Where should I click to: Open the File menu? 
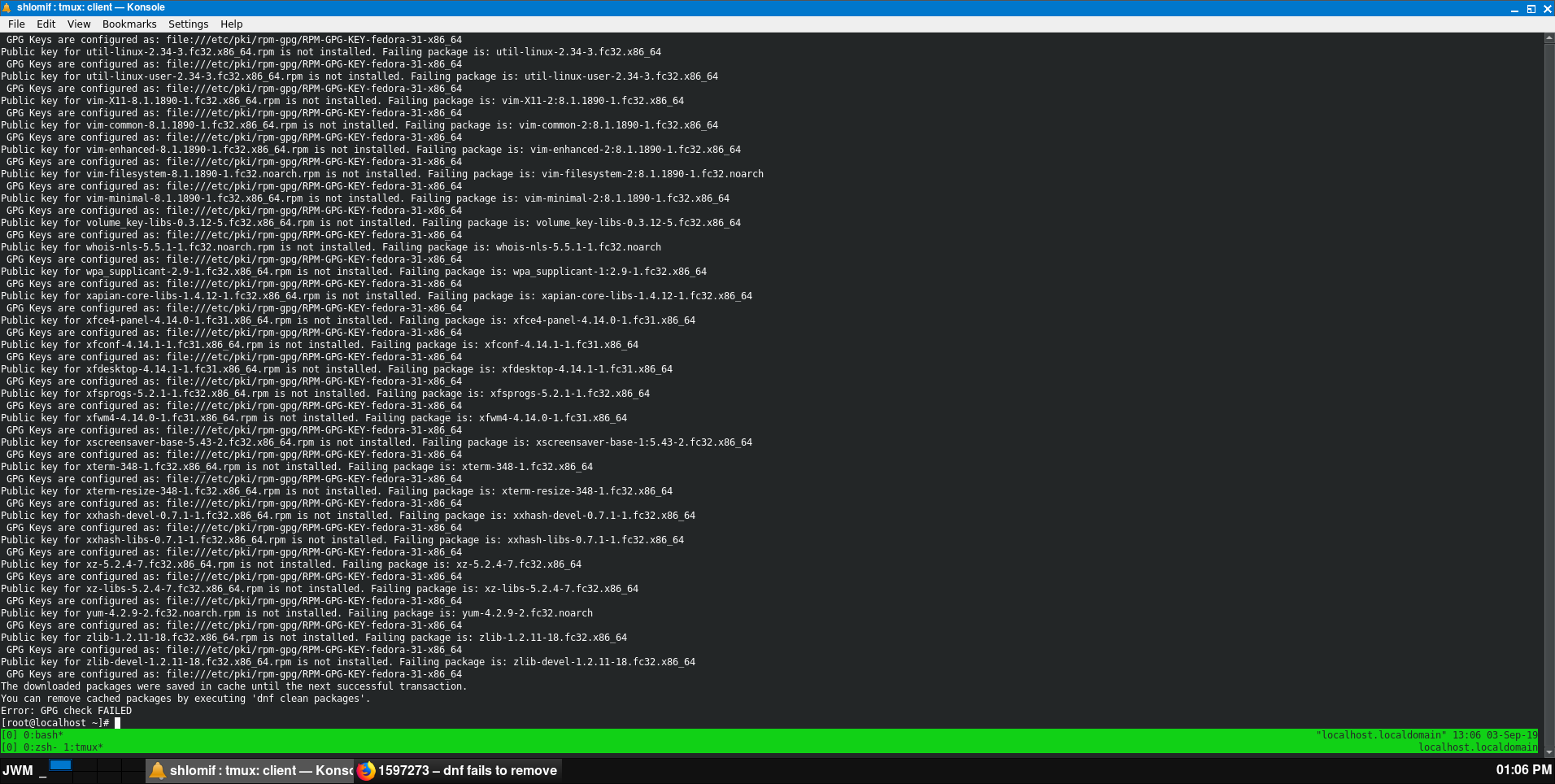coord(16,24)
